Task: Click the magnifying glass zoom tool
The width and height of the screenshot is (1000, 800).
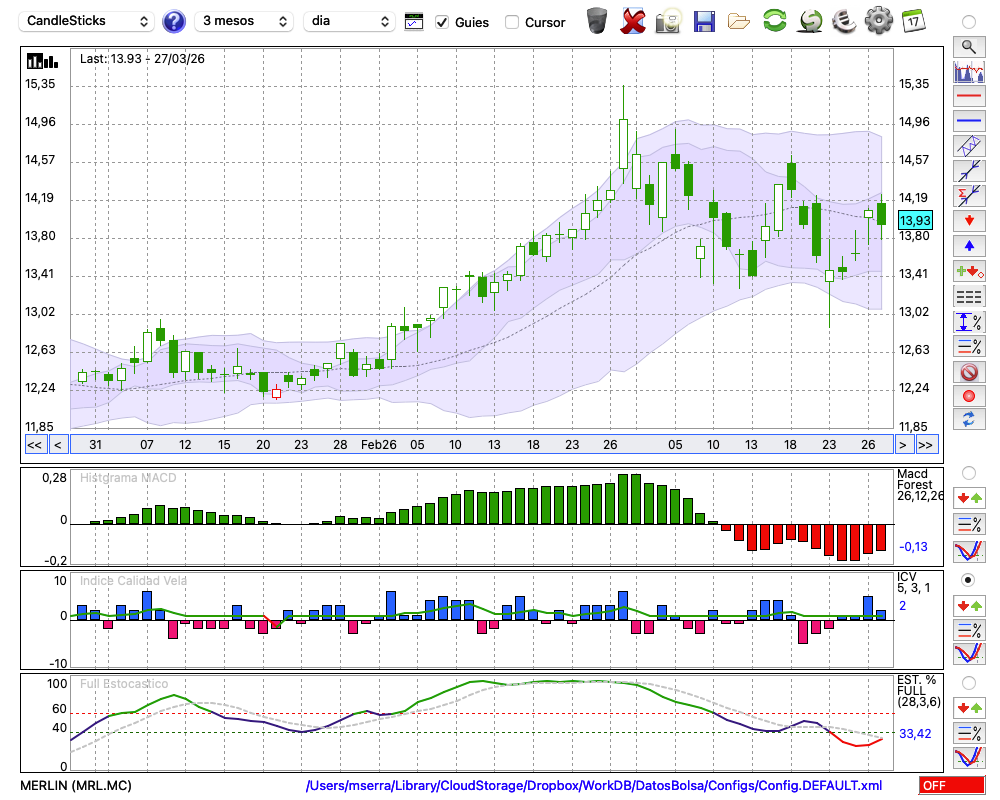Action: [x=968, y=46]
